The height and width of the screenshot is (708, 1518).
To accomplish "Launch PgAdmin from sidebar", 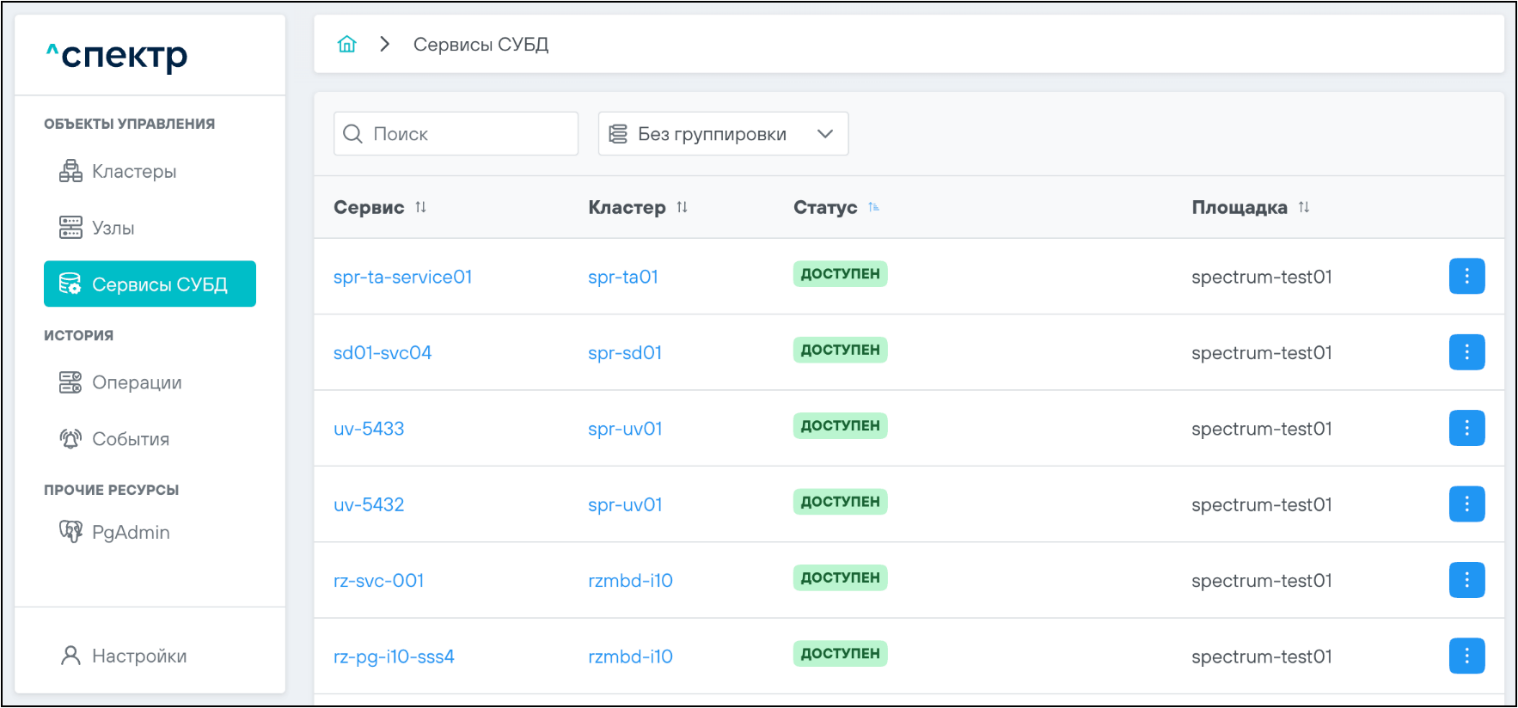I will point(130,533).
